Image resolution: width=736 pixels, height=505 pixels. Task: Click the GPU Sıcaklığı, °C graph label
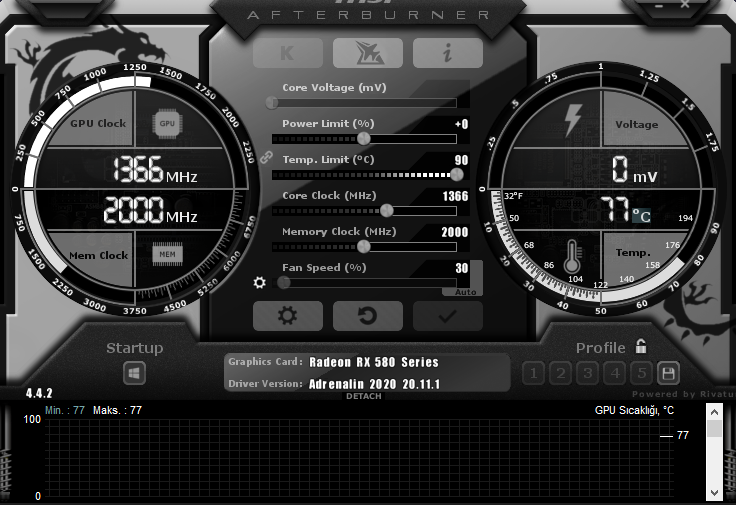click(634, 410)
